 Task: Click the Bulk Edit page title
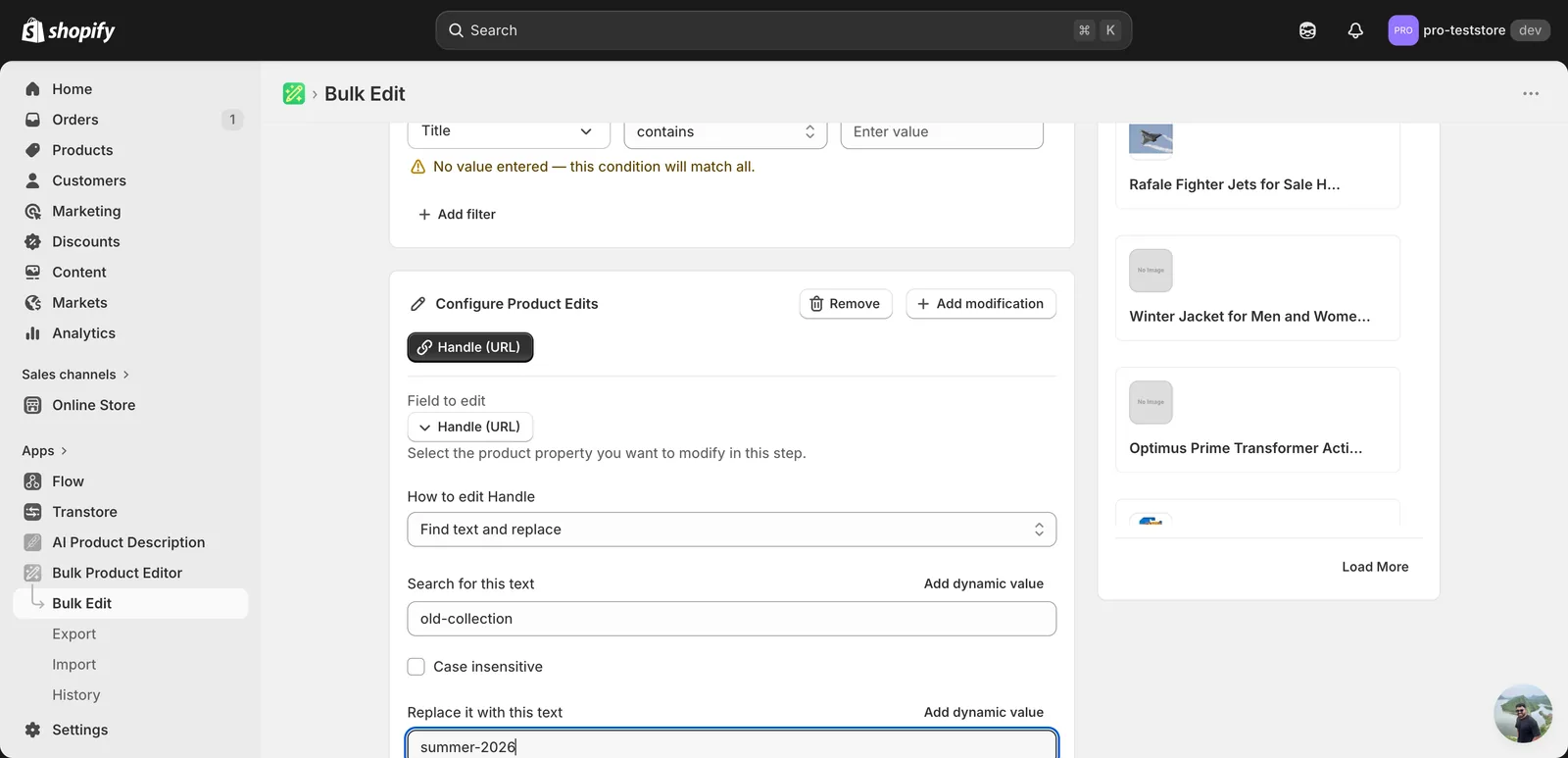tap(365, 93)
